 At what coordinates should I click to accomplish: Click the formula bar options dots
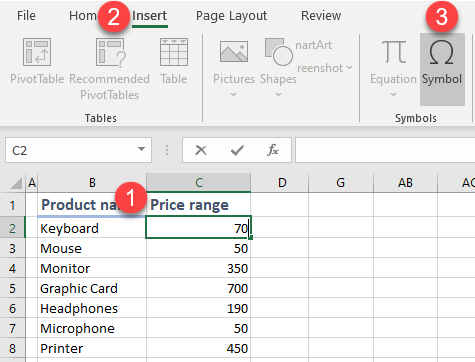[x=167, y=150]
